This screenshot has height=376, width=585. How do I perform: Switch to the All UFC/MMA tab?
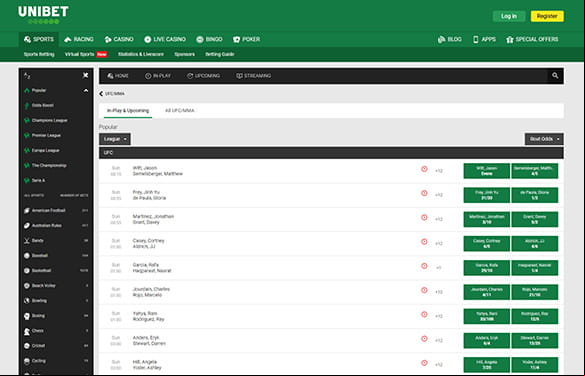[x=179, y=111]
